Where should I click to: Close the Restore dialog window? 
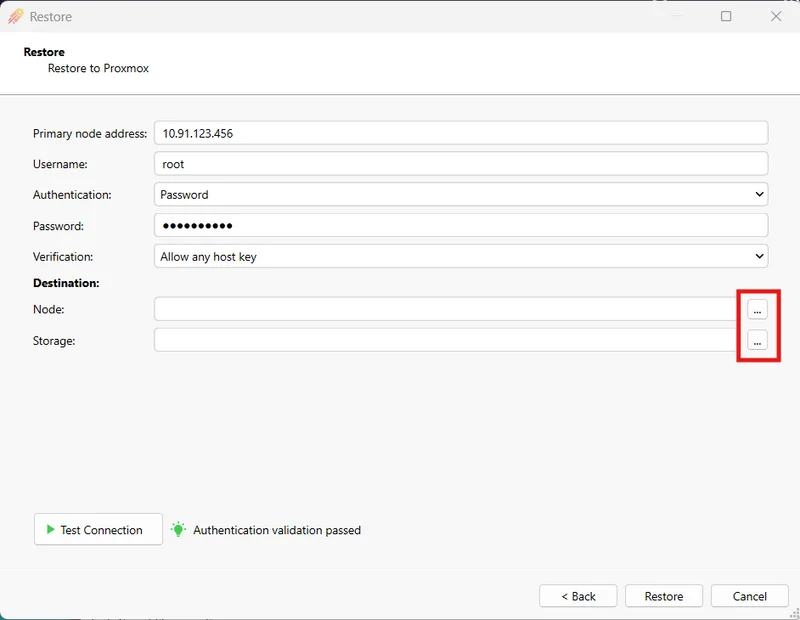tap(776, 16)
